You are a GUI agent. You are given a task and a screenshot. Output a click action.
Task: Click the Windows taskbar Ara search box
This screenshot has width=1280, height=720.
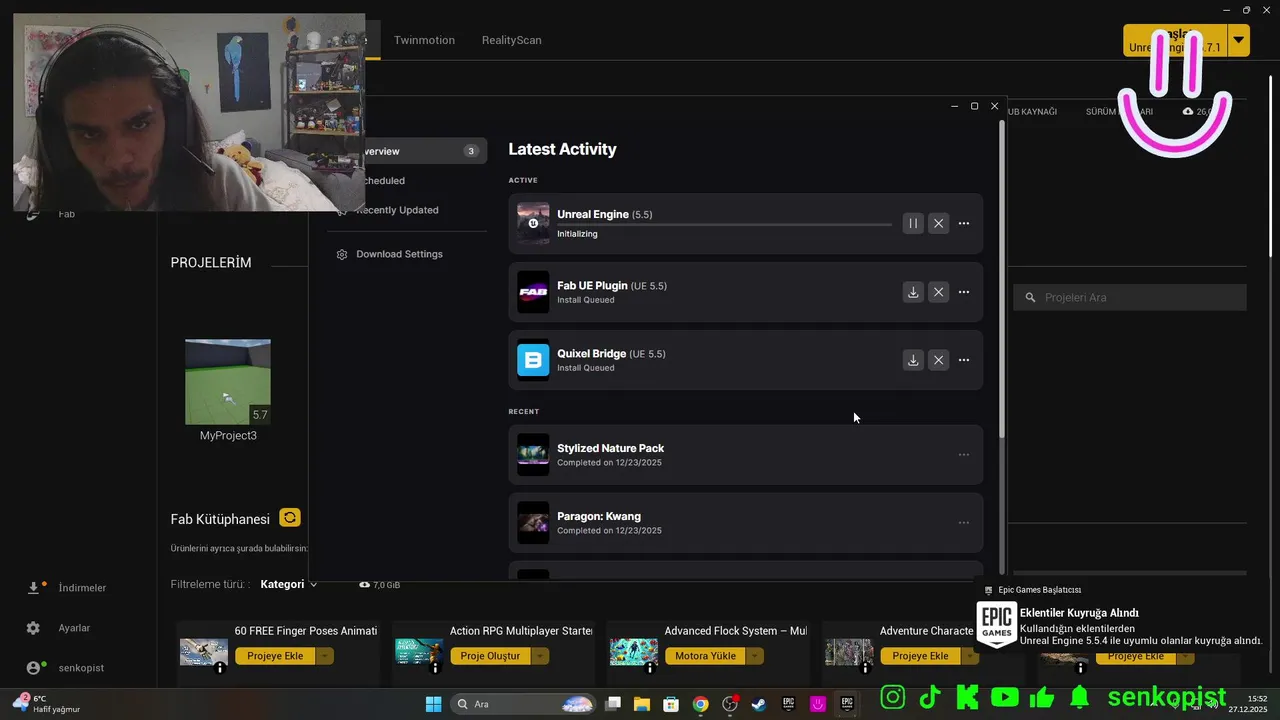point(524,704)
